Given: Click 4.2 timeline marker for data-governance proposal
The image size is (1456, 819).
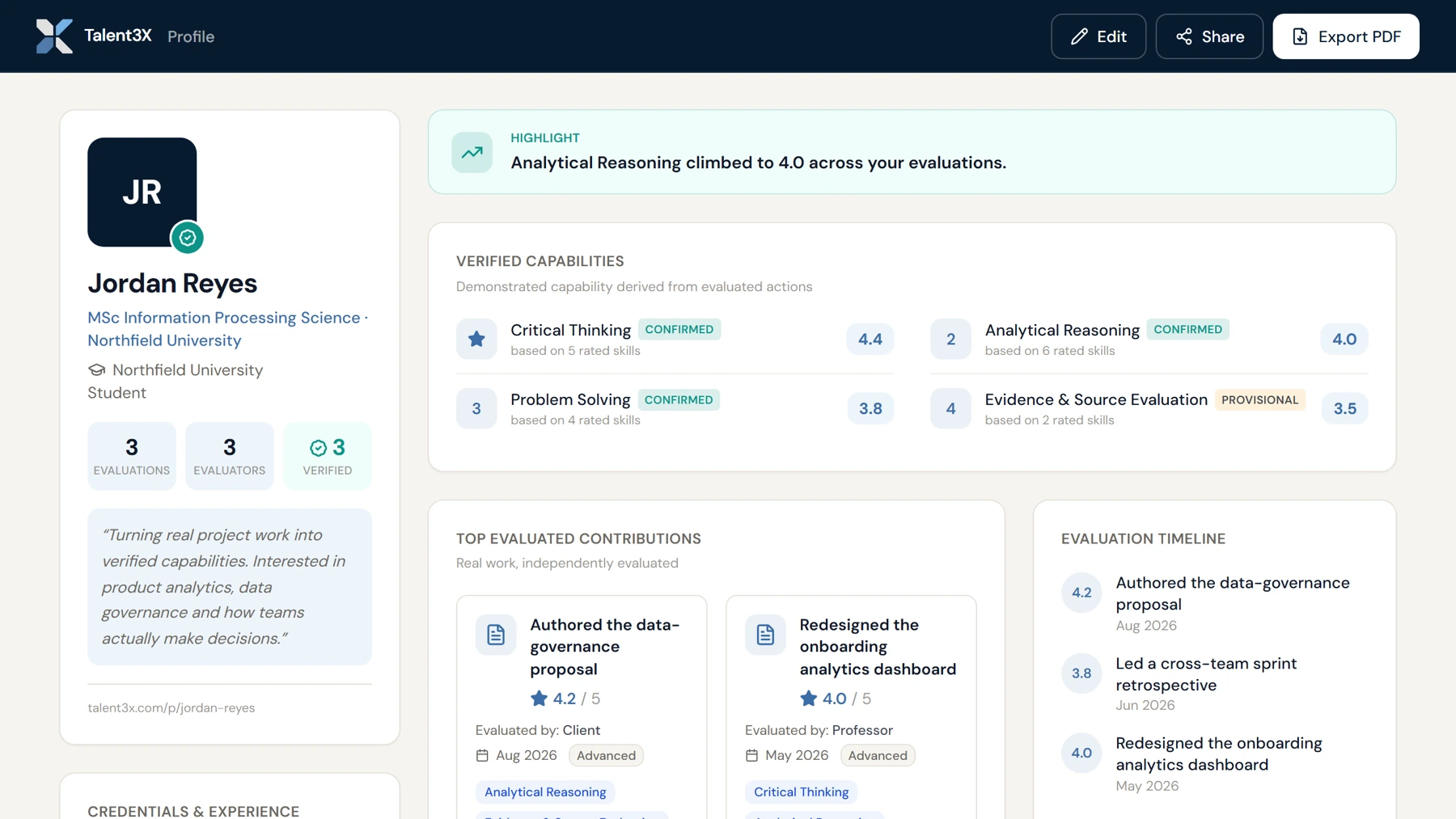Looking at the screenshot, I should tap(1081, 593).
